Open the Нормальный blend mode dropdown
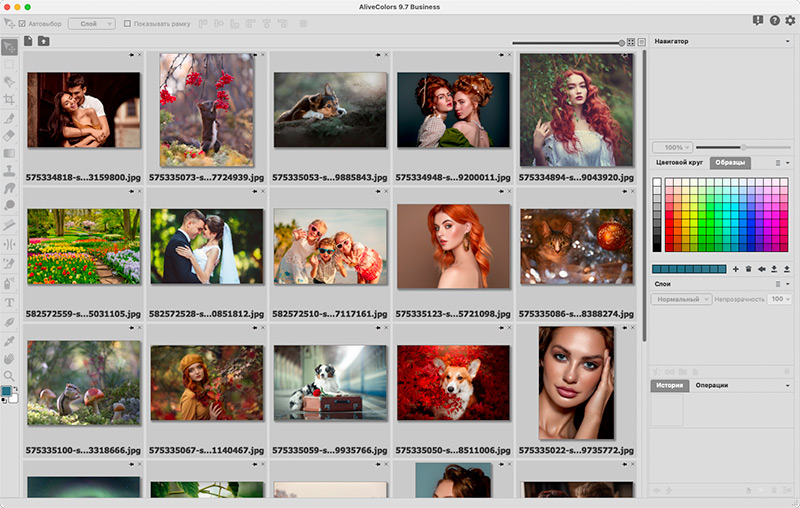This screenshot has height=508, width=800. tap(681, 299)
